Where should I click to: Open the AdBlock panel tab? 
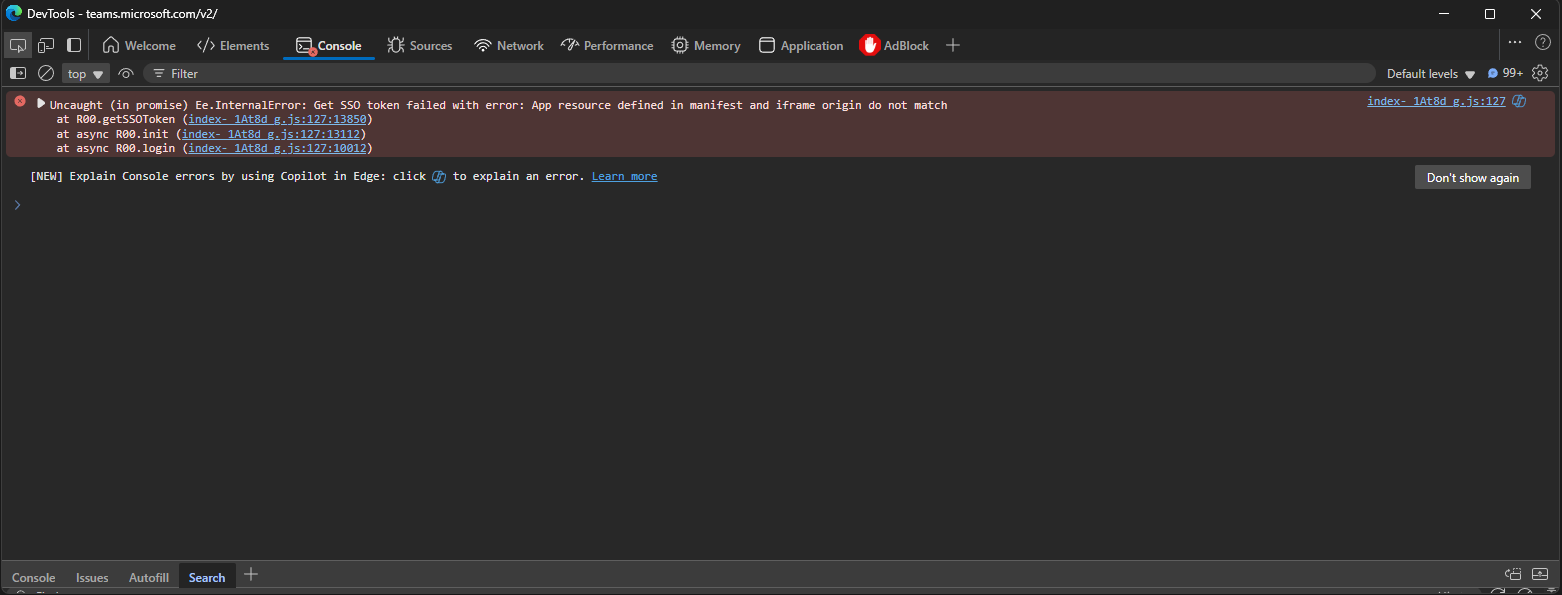tap(895, 45)
